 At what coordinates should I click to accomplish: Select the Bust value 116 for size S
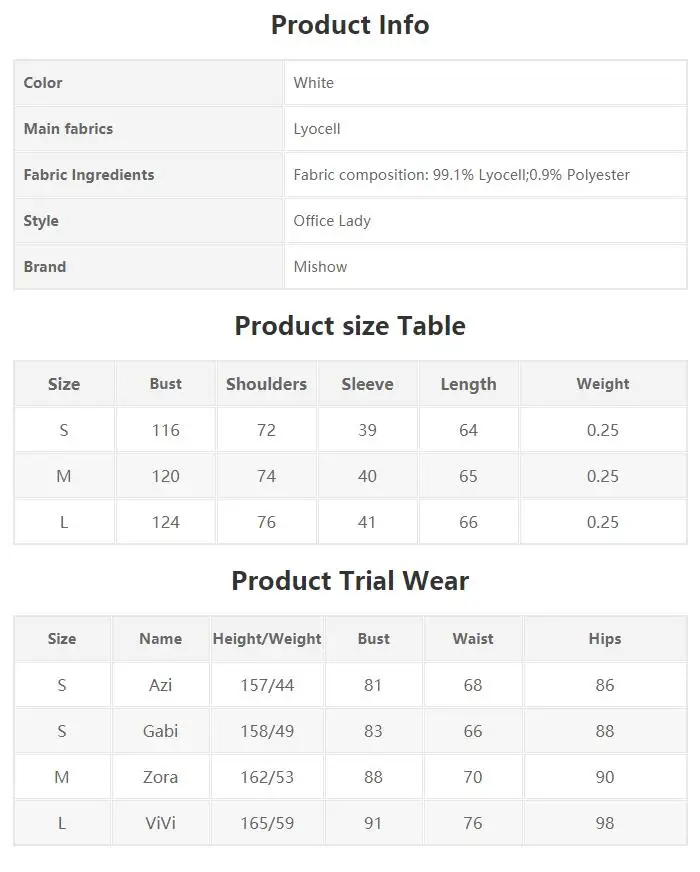coord(166,430)
